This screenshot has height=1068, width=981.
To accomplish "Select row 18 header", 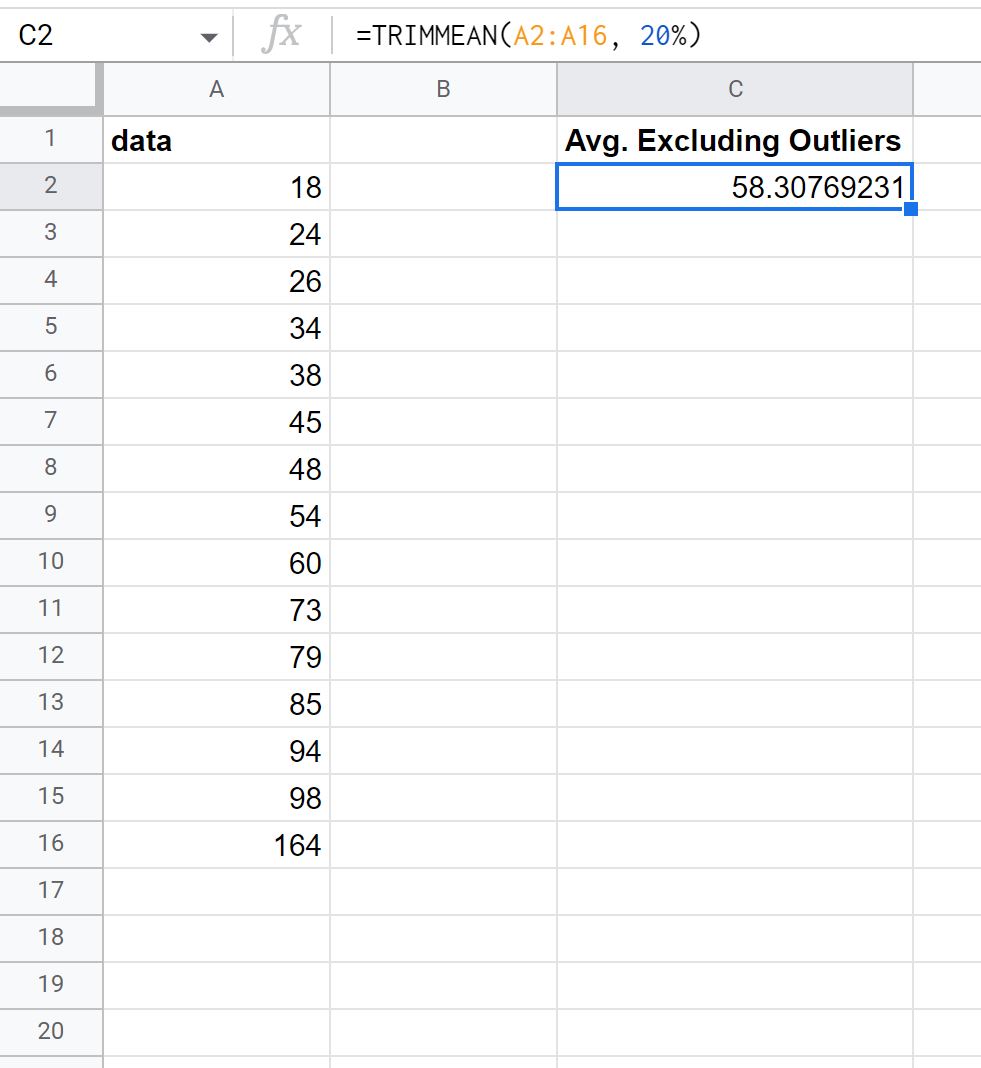I will (x=51, y=938).
